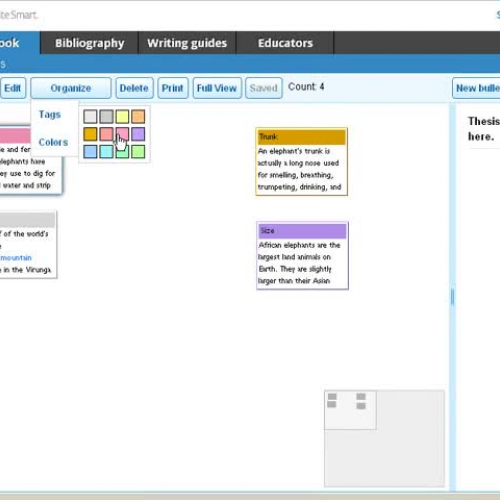Choose Colors in Organize menu
The image size is (500, 500).
click(x=53, y=142)
